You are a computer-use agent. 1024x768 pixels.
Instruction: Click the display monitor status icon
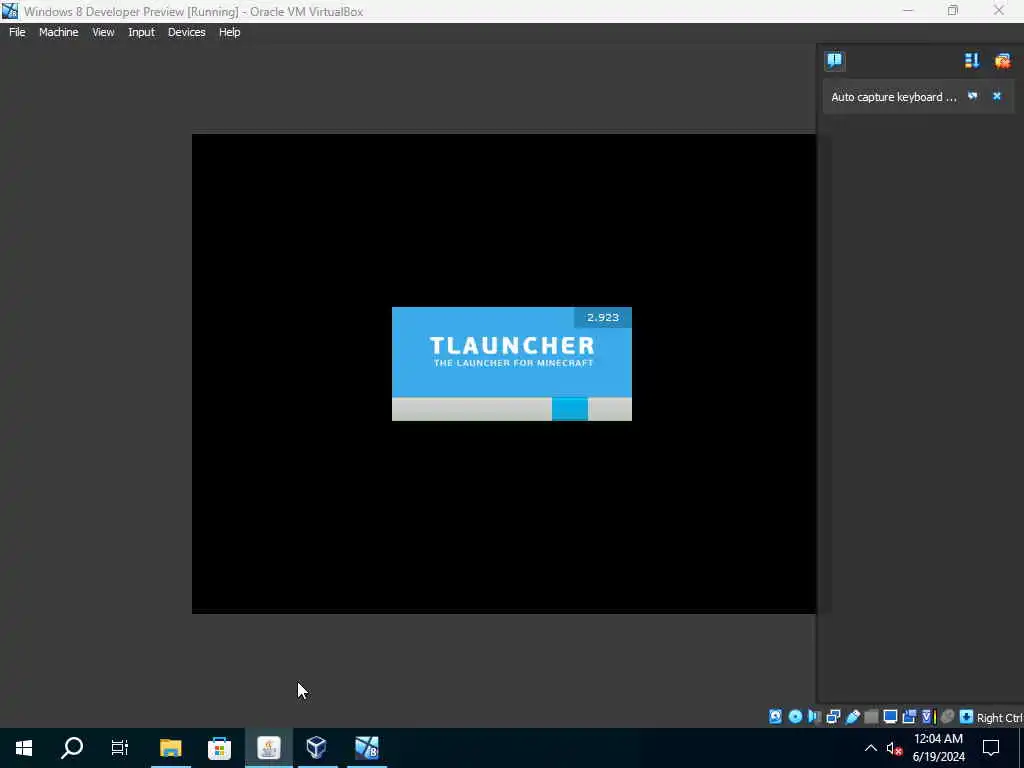pos(890,716)
